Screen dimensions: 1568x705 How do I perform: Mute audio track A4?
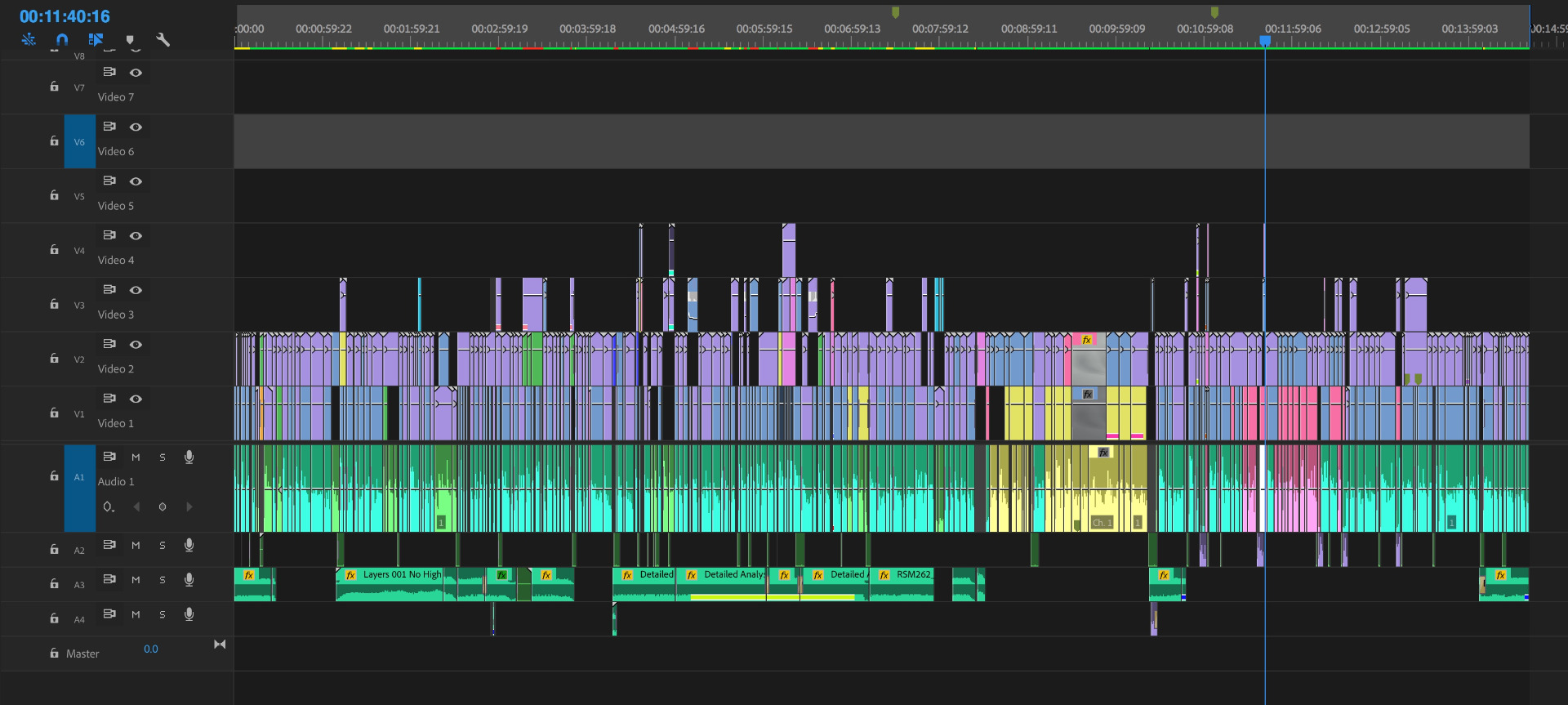click(x=136, y=614)
